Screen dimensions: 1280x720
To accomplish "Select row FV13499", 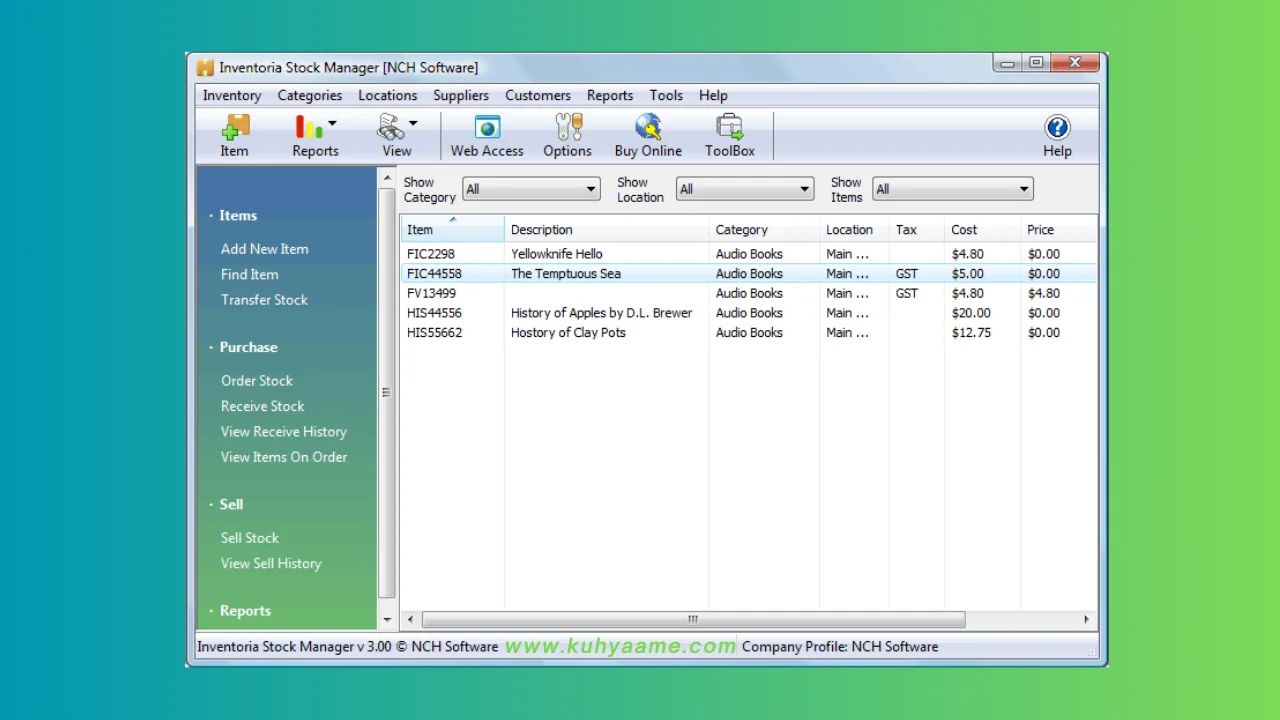I will (749, 293).
